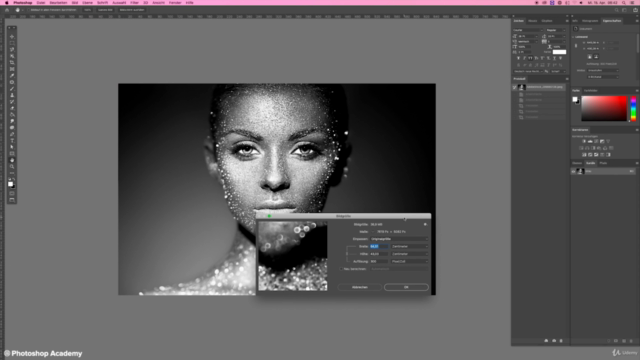The width and height of the screenshot is (640, 360).
Task: Switch to the Farbfelder tab
Action: coord(591,91)
